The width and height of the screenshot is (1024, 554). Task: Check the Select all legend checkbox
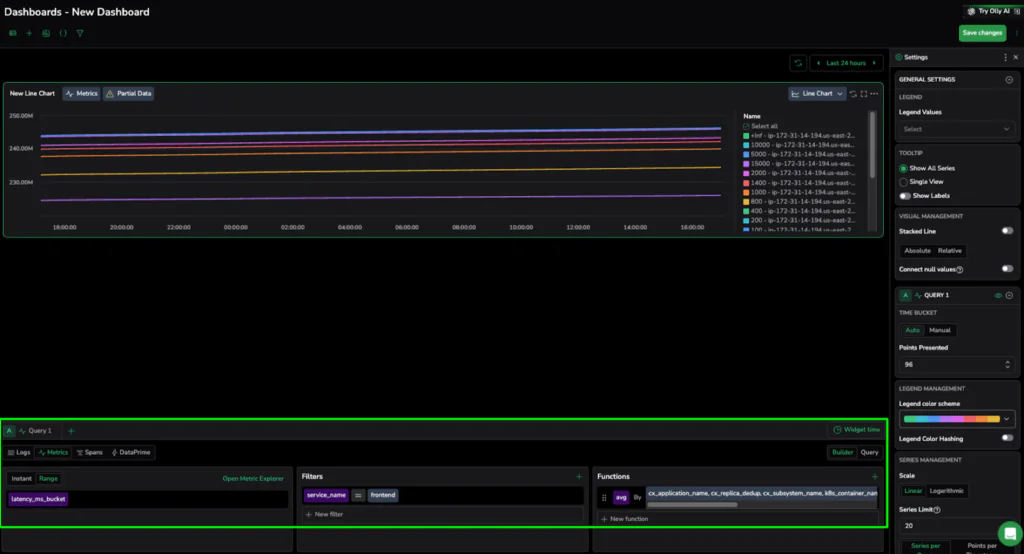click(747, 126)
